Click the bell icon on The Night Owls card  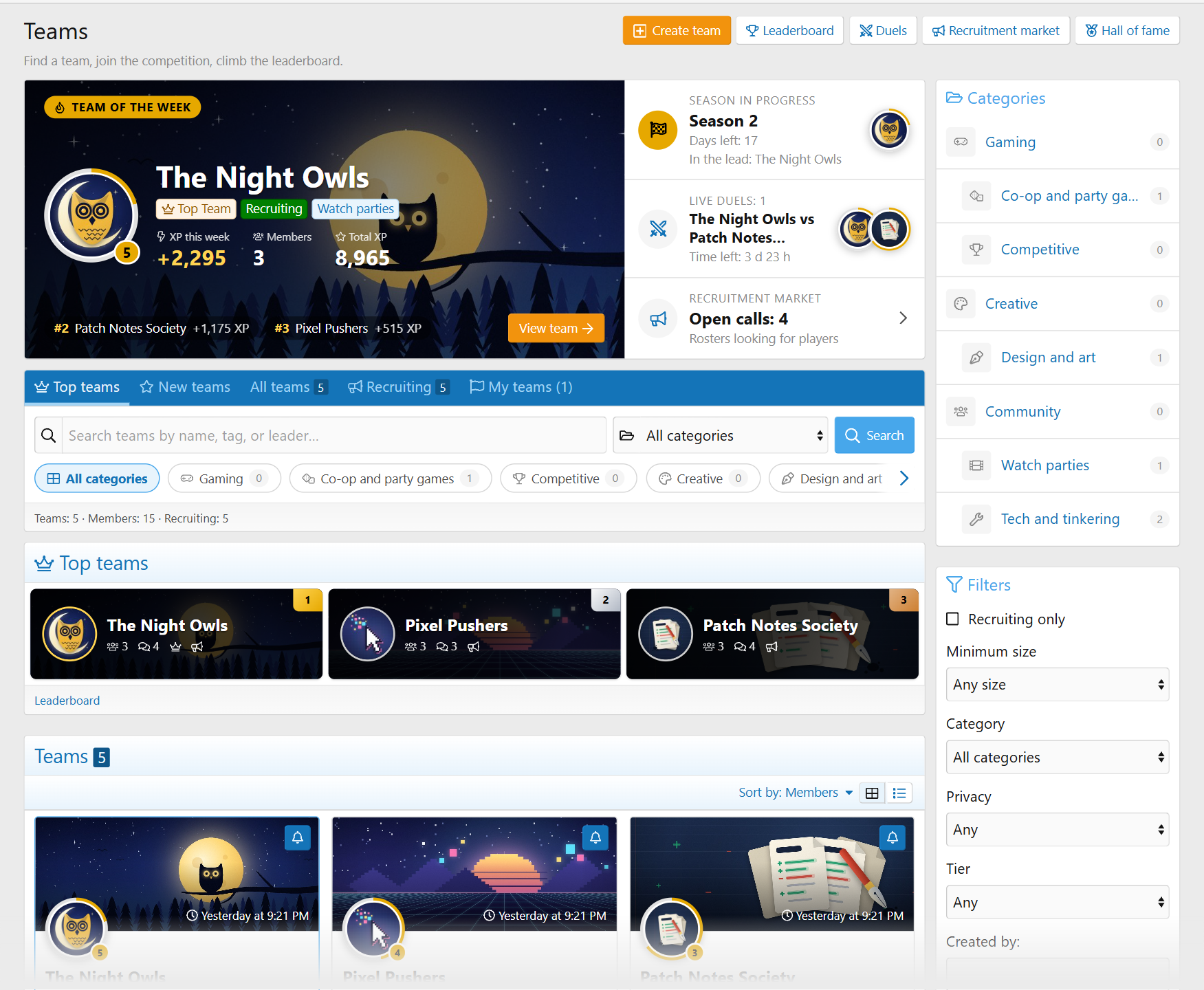pos(298,837)
